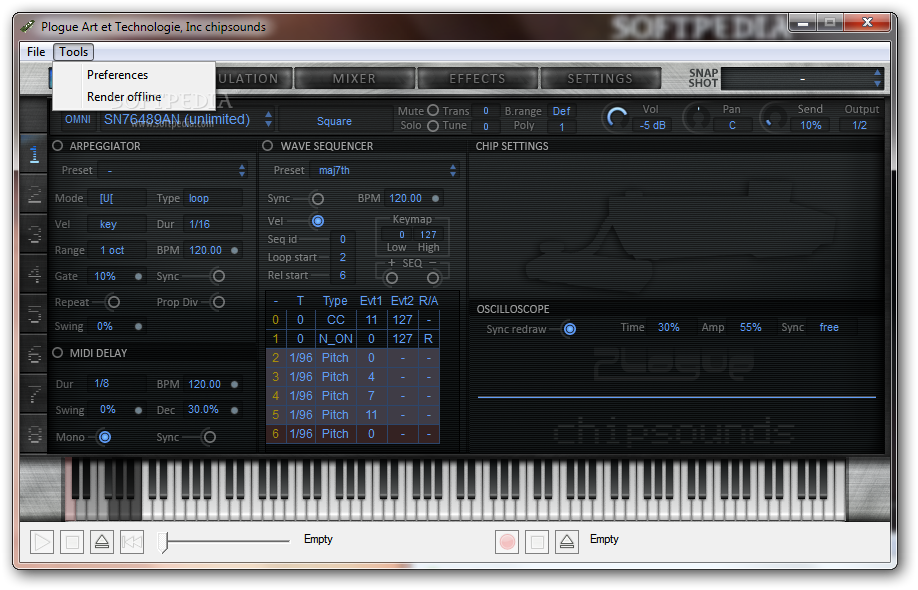
Task: Switch to the Mixer tab
Action: tap(354, 78)
